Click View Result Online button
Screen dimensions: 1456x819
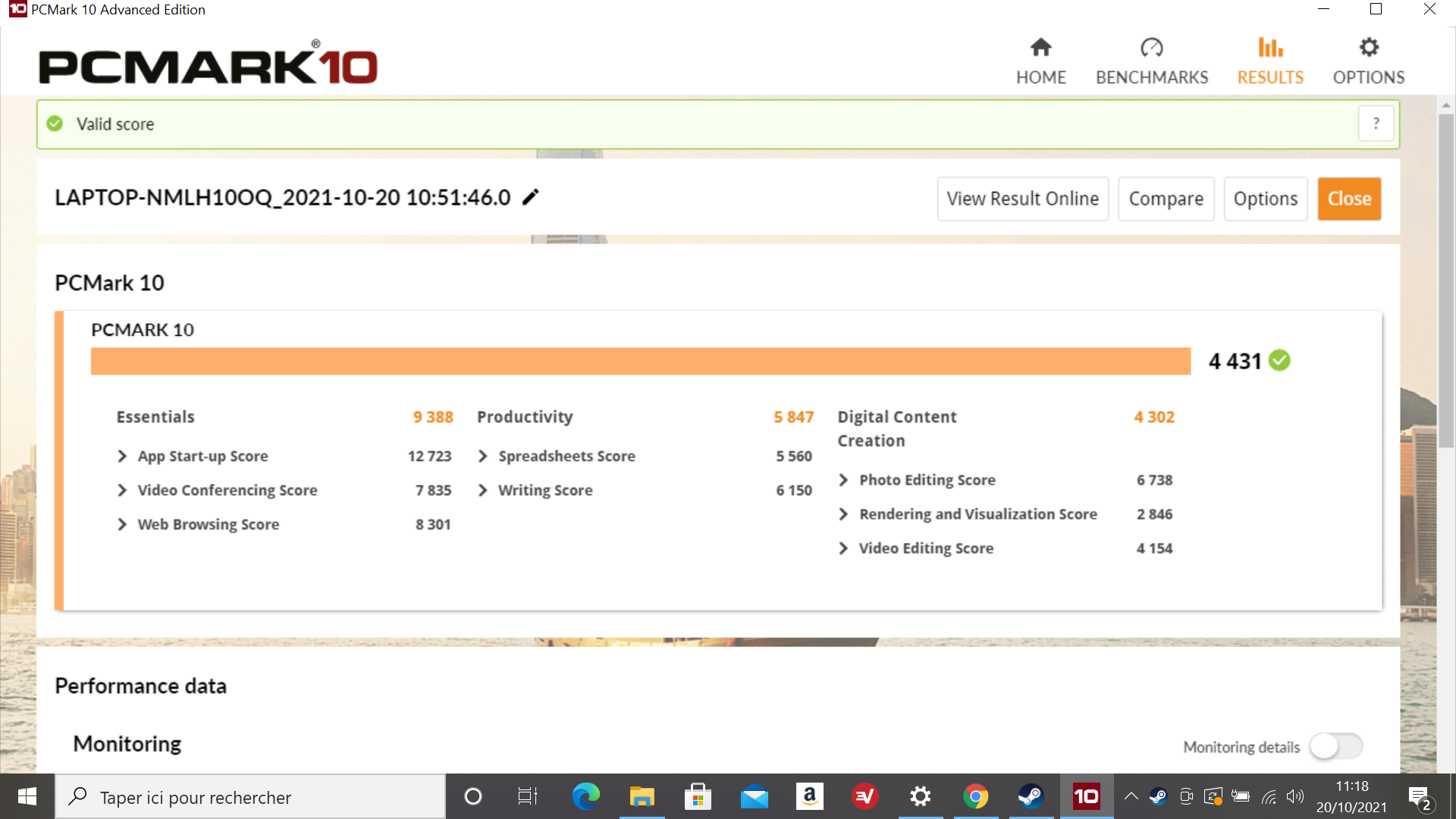click(1023, 199)
